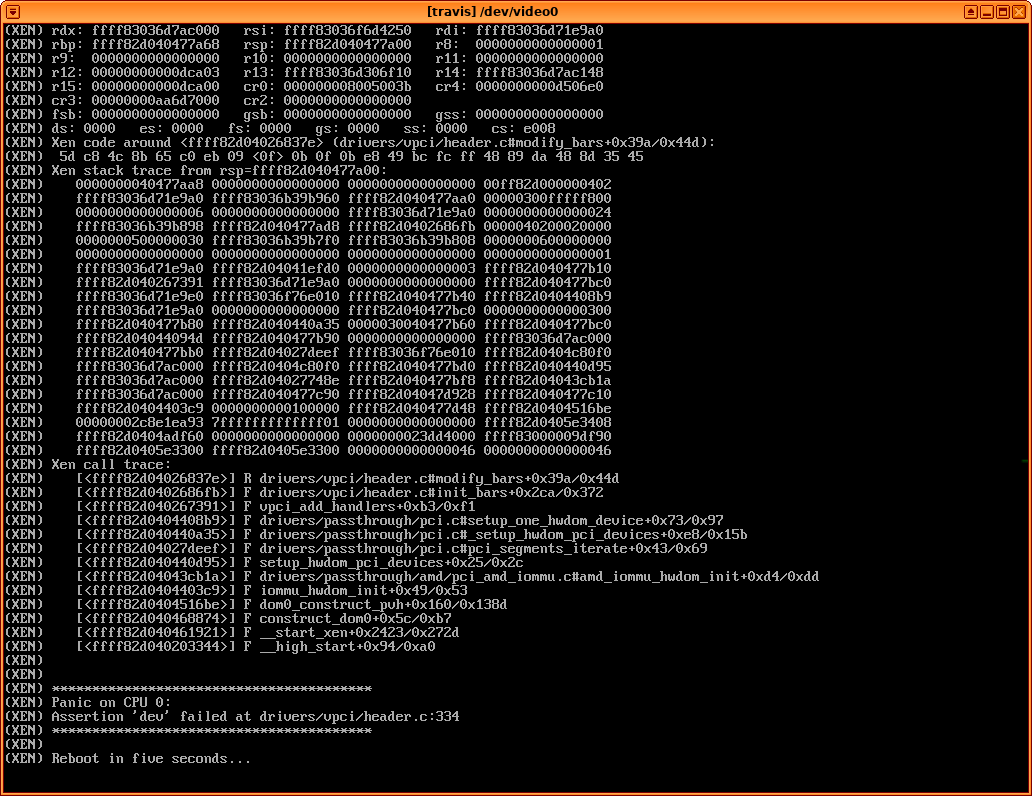The width and height of the screenshot is (1032, 796).
Task: Open the window menu in title bar
Action: pos(11,11)
